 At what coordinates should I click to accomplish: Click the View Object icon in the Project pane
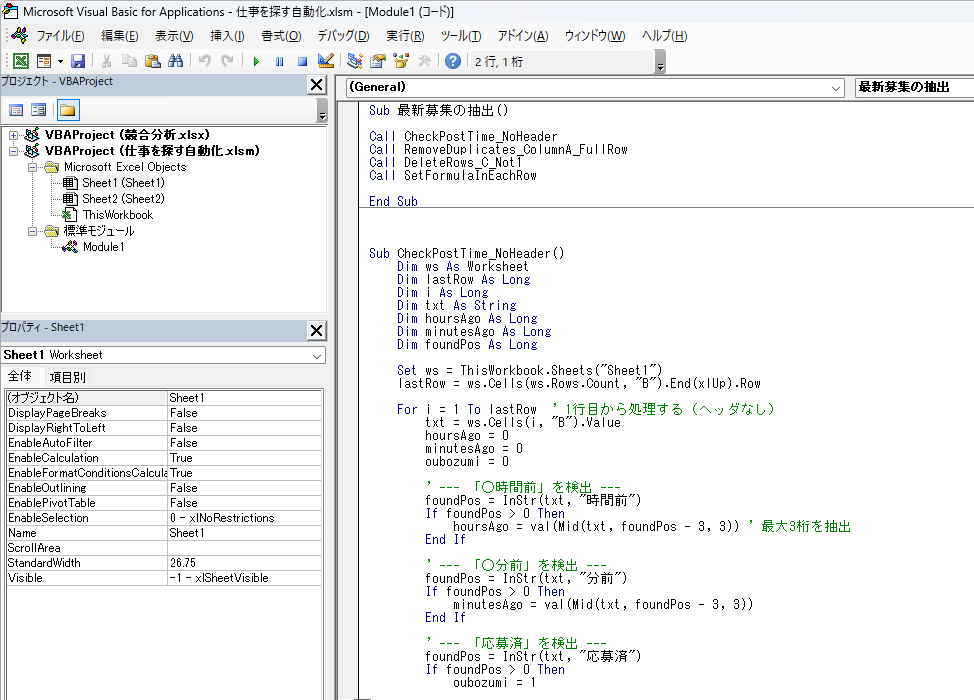pyautogui.click(x=39, y=111)
